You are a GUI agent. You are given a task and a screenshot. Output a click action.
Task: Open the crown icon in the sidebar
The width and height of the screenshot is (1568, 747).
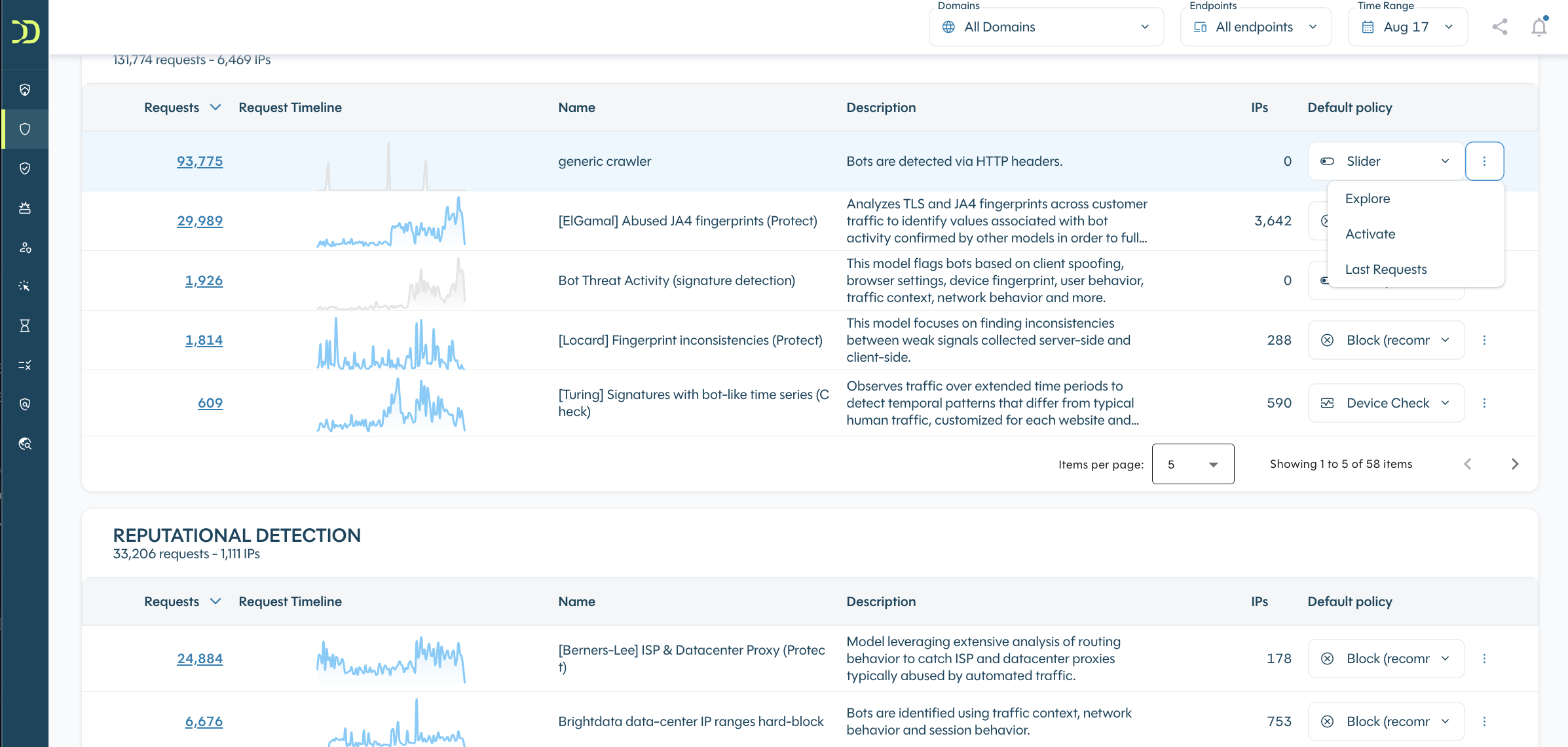coord(25,208)
